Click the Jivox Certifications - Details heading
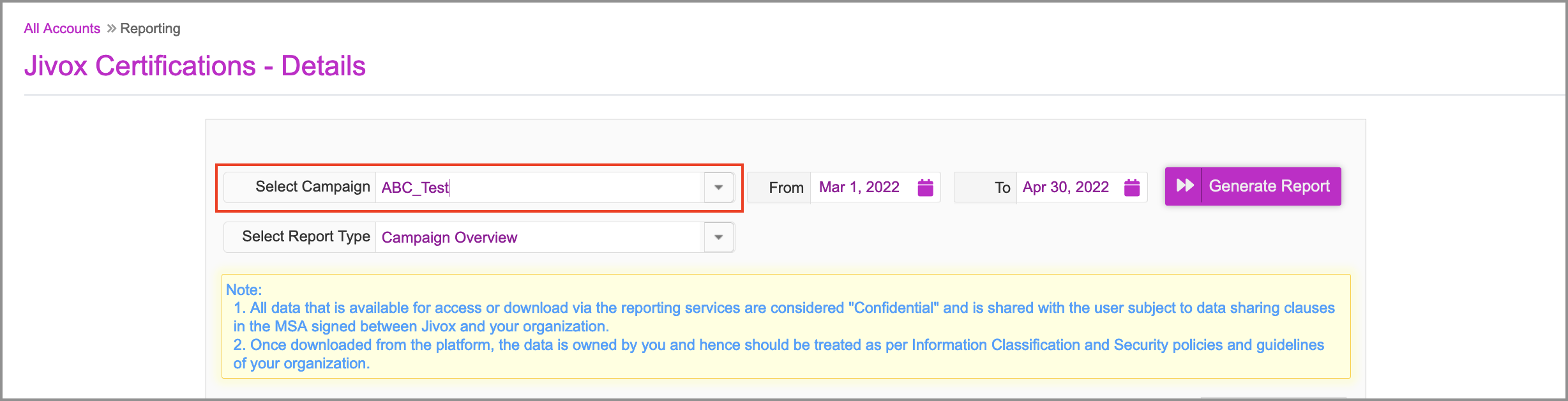This screenshot has height=401, width=1568. [195, 66]
